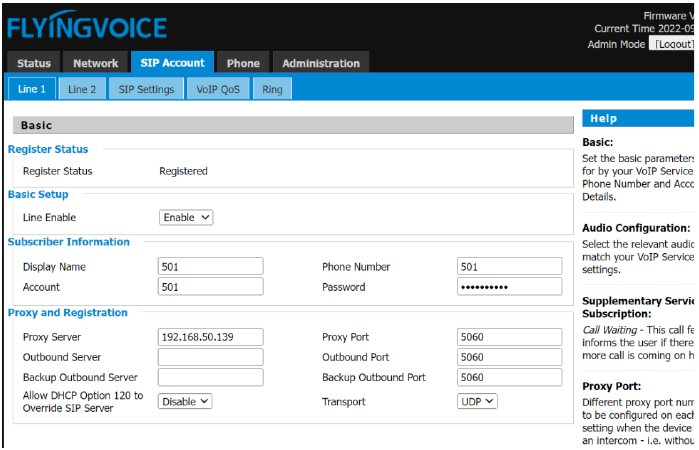Click the Account input field
699x450 pixels.
(x=210, y=286)
